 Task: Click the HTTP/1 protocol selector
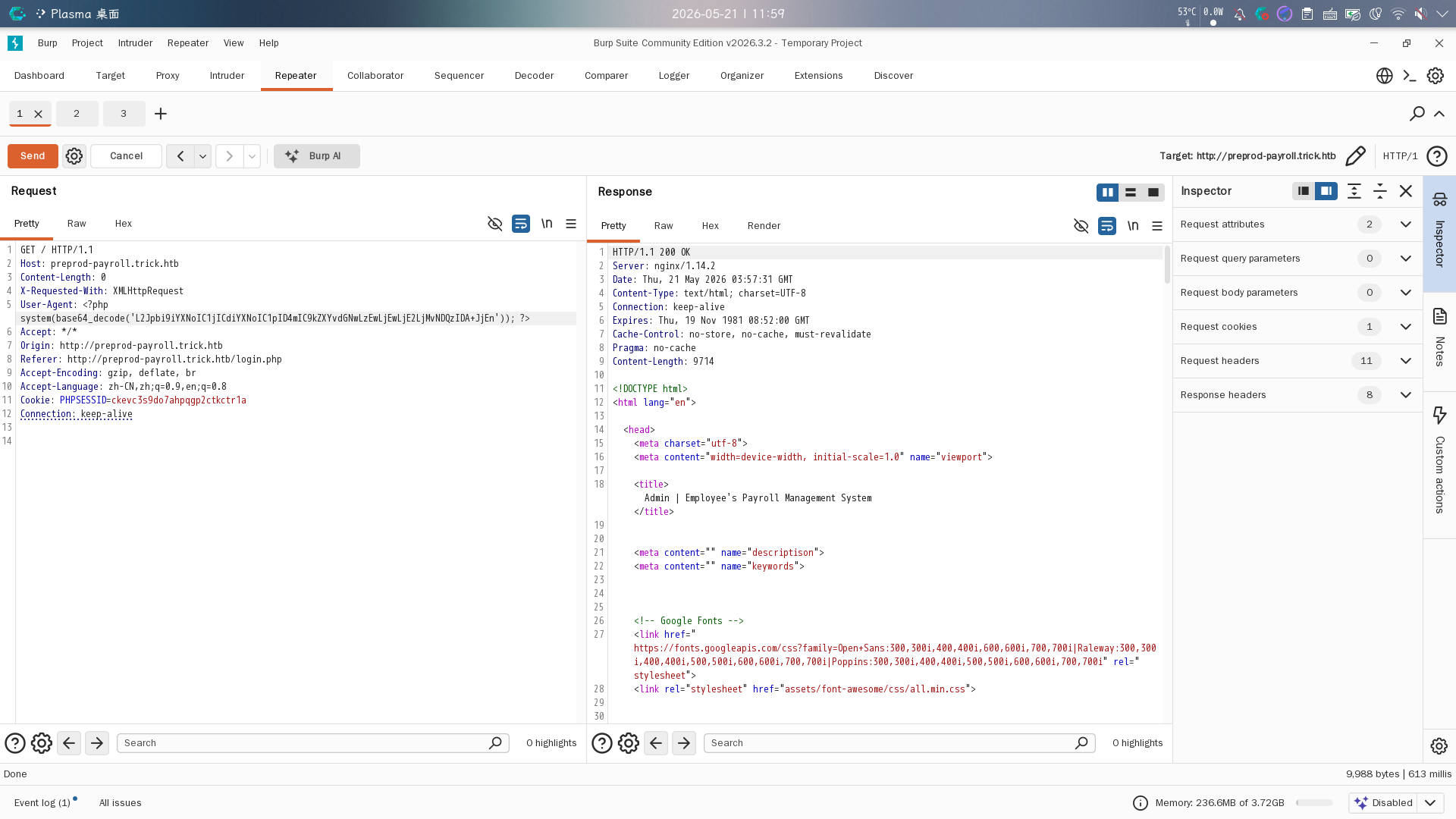[x=1400, y=156]
